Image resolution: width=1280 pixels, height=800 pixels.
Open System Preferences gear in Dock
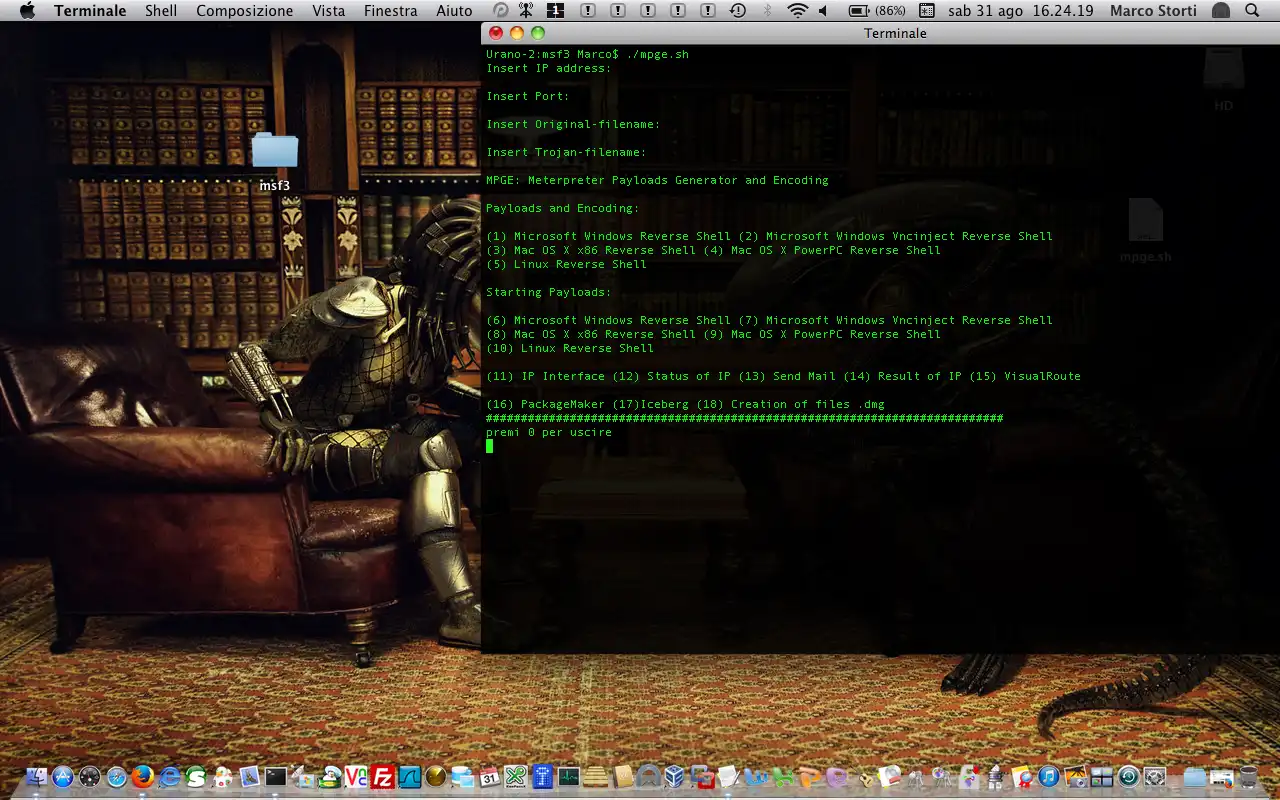(x=1155, y=777)
